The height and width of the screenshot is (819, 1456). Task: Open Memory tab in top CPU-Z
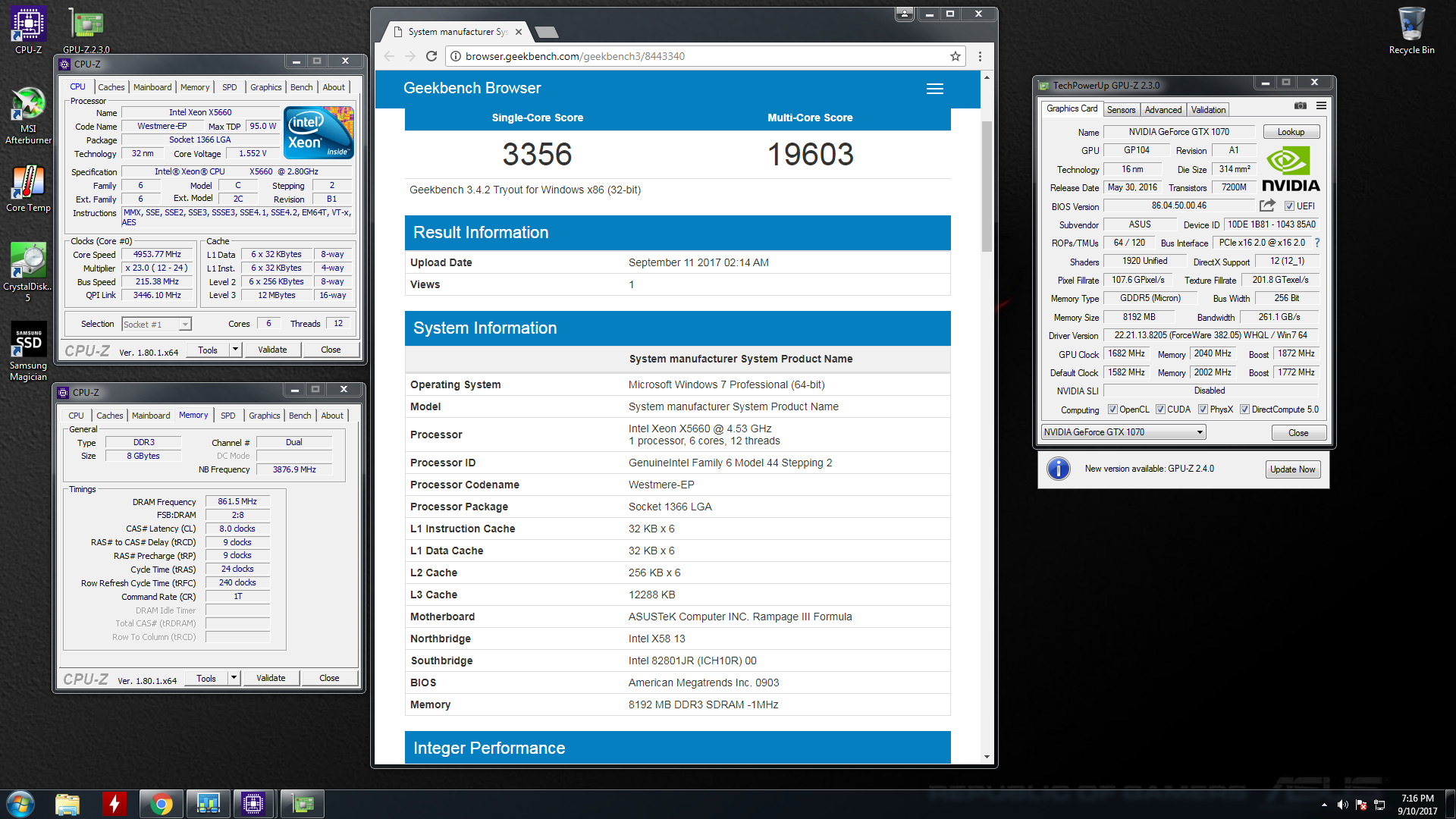point(195,87)
